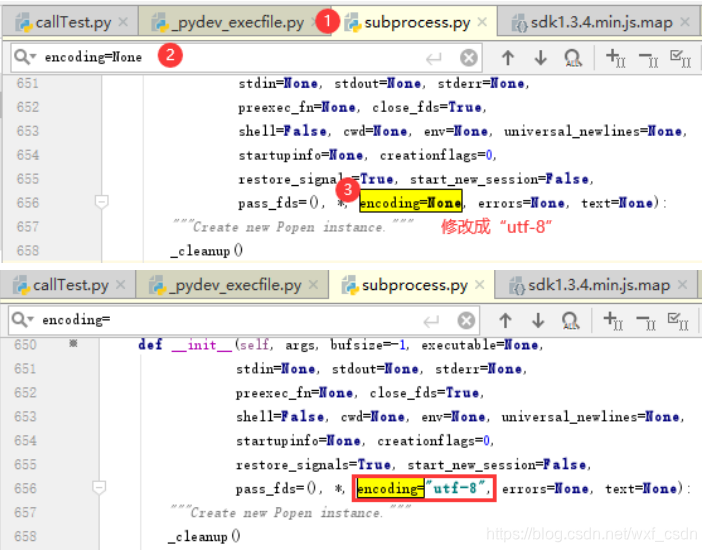Find all occurrences in top search bar

pyautogui.click(x=573, y=58)
